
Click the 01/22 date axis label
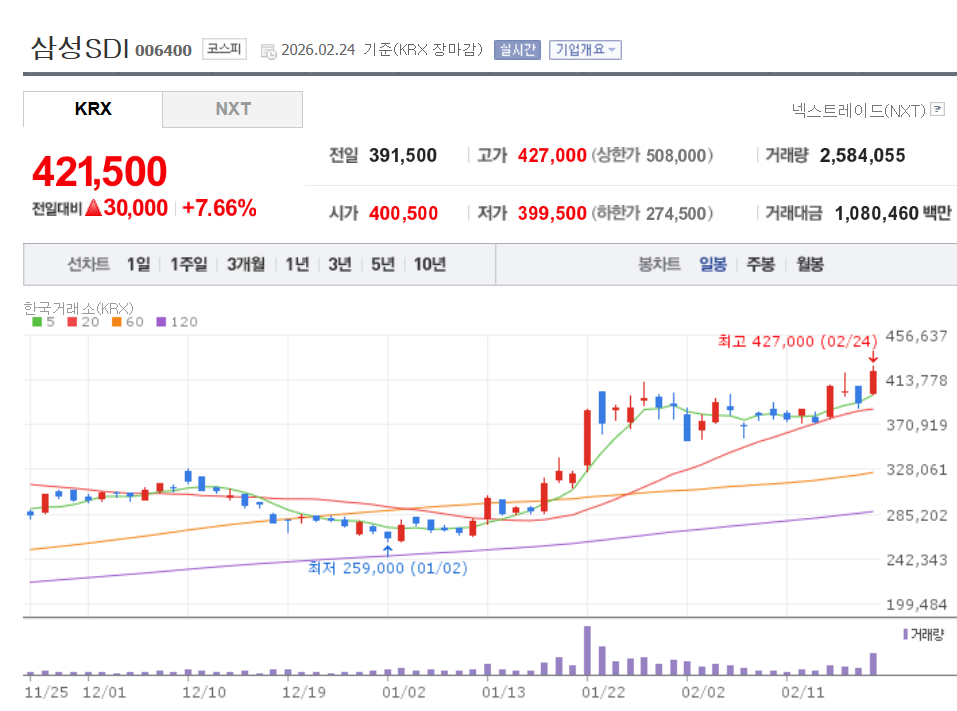click(603, 693)
